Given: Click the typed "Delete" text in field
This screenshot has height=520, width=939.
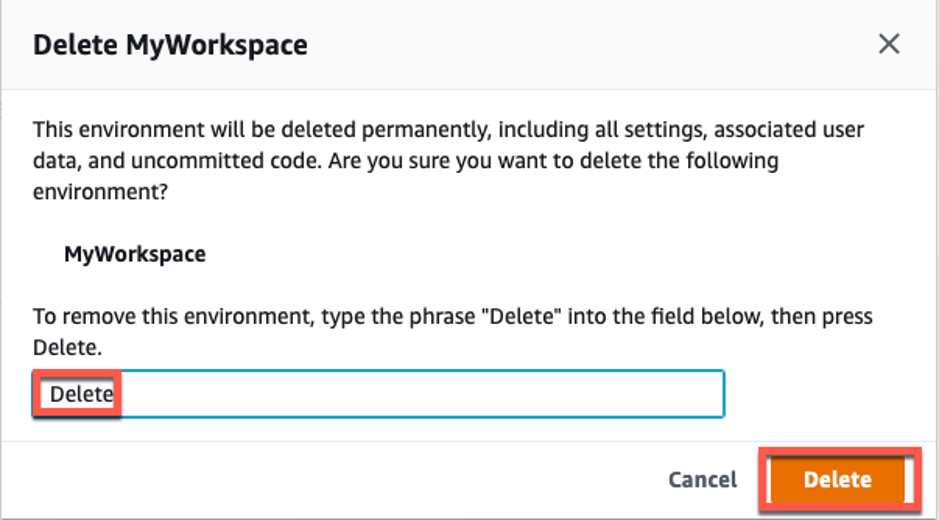Looking at the screenshot, I should (x=81, y=394).
